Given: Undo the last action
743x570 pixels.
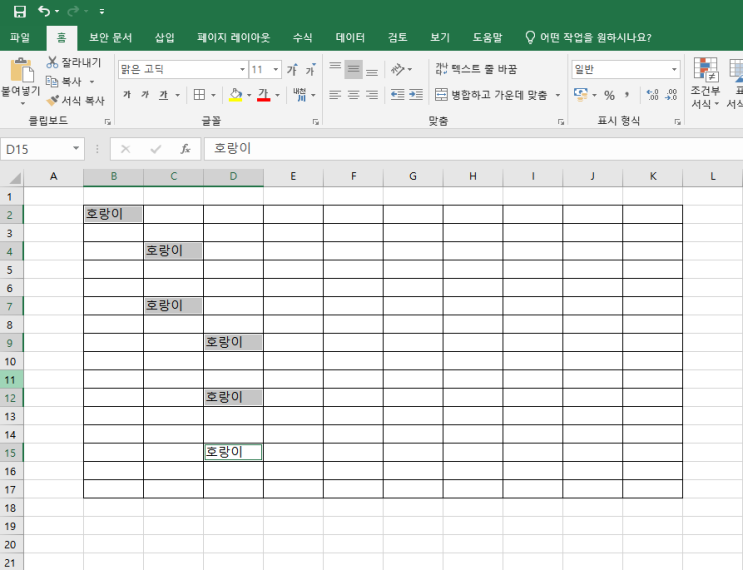Looking at the screenshot, I should (x=44, y=11).
